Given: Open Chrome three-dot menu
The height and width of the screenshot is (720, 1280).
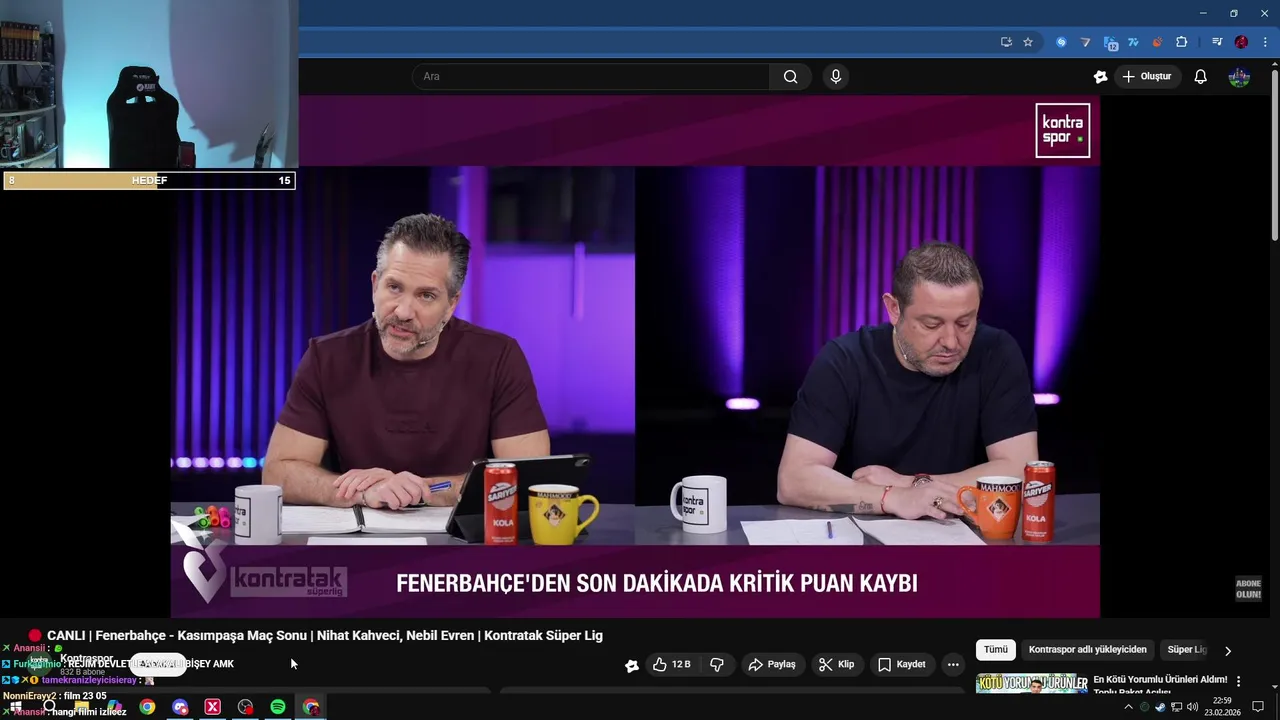Looking at the screenshot, I should tap(1265, 42).
